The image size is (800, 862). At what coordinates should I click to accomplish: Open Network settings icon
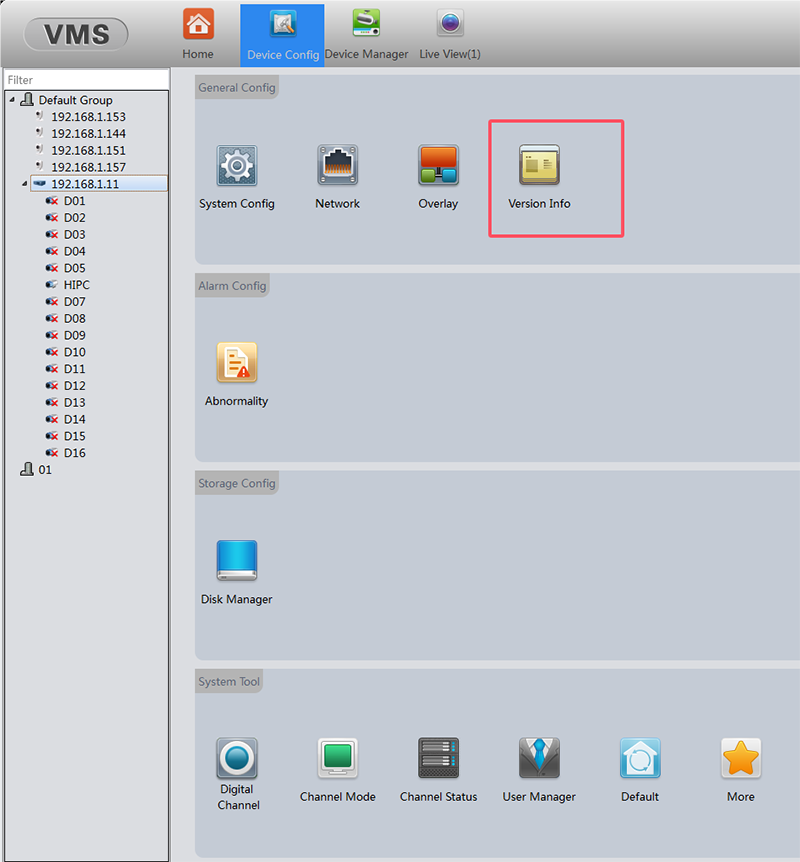coord(337,166)
